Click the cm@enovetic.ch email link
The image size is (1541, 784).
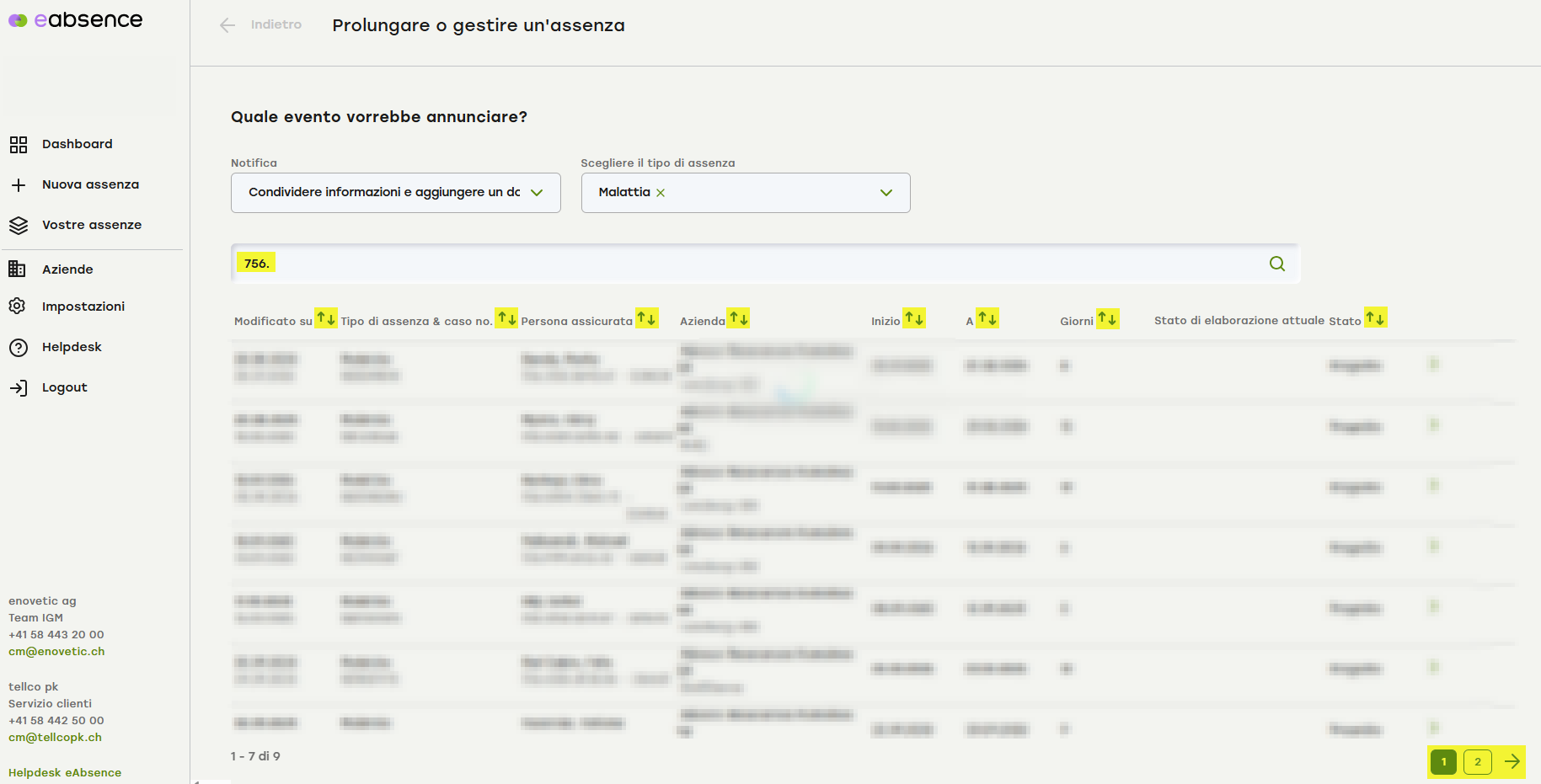tap(56, 651)
